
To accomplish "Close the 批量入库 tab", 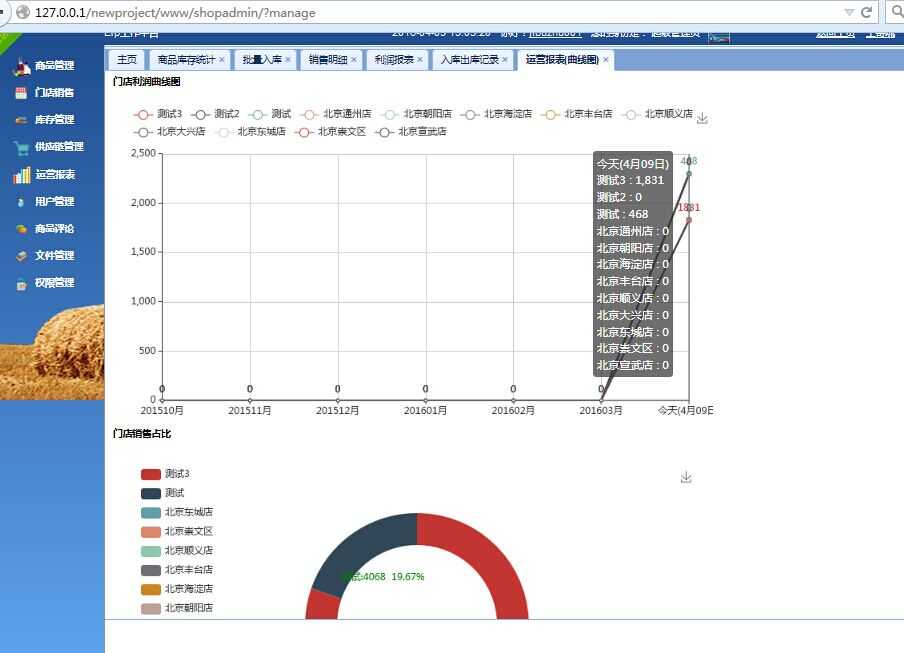I will (x=288, y=59).
